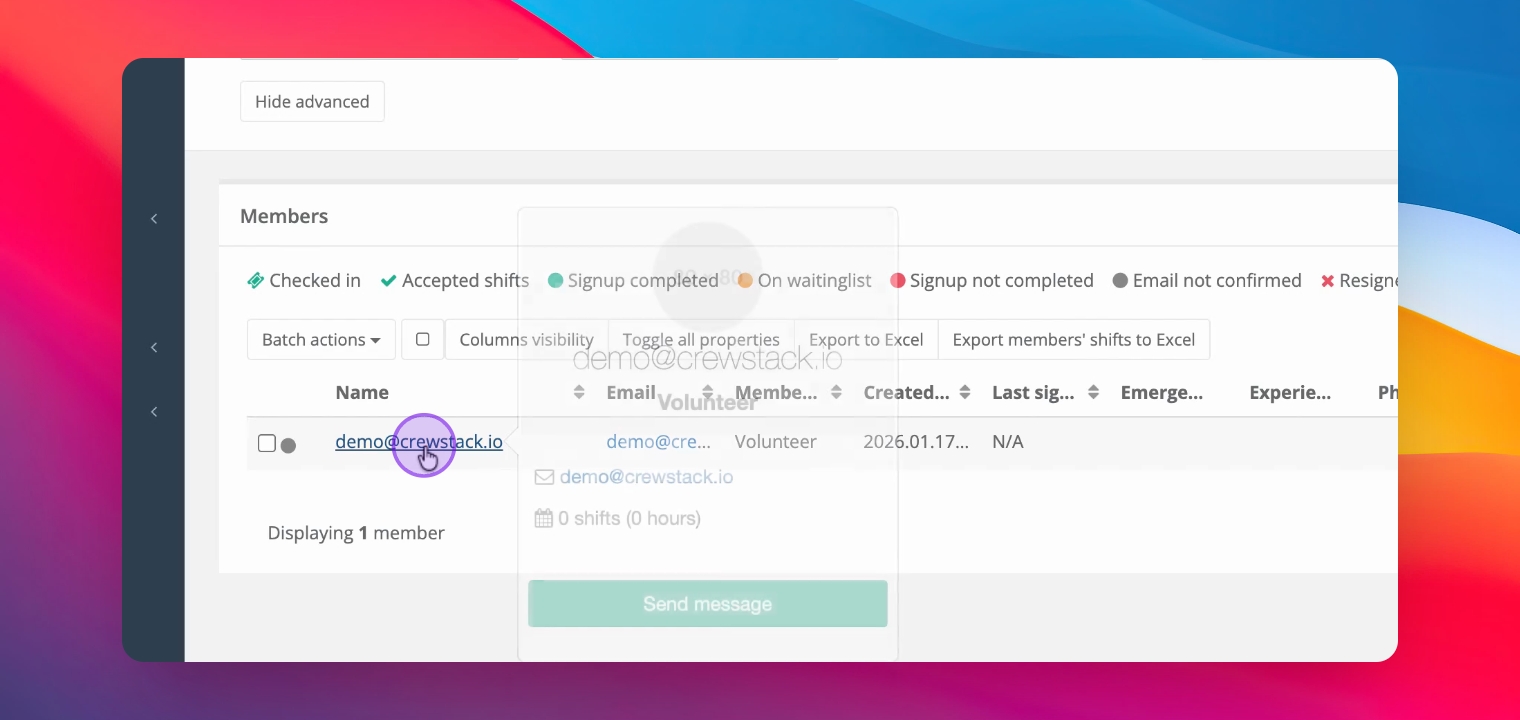Export the members list to Excel
This screenshot has width=1520, height=720.
tap(866, 339)
